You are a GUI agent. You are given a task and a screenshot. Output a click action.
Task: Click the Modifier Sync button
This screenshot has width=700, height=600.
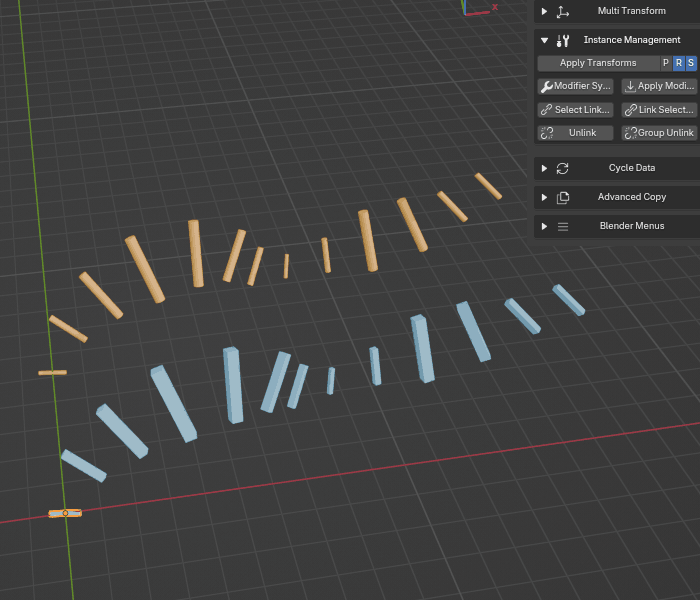point(575,86)
